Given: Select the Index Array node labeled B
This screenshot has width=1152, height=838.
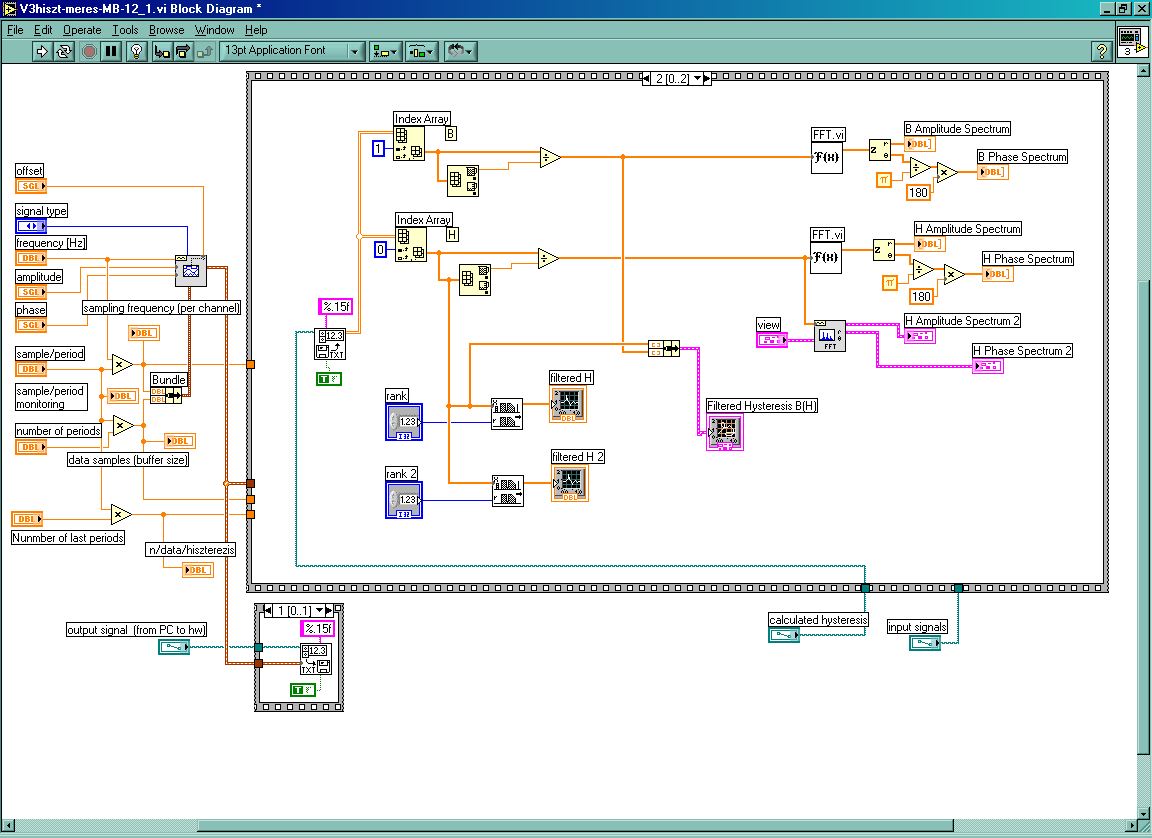Looking at the screenshot, I should pos(408,143).
